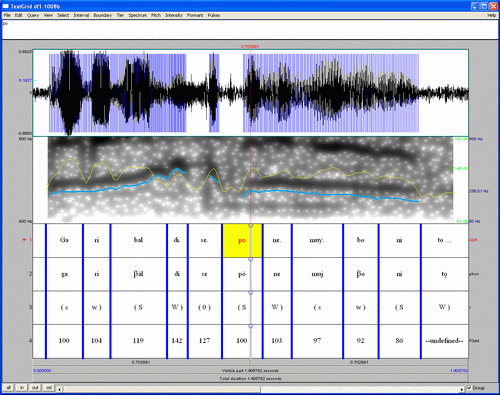Click the boundary circle at top of tier 1
The image size is (500, 395).
[251, 226]
